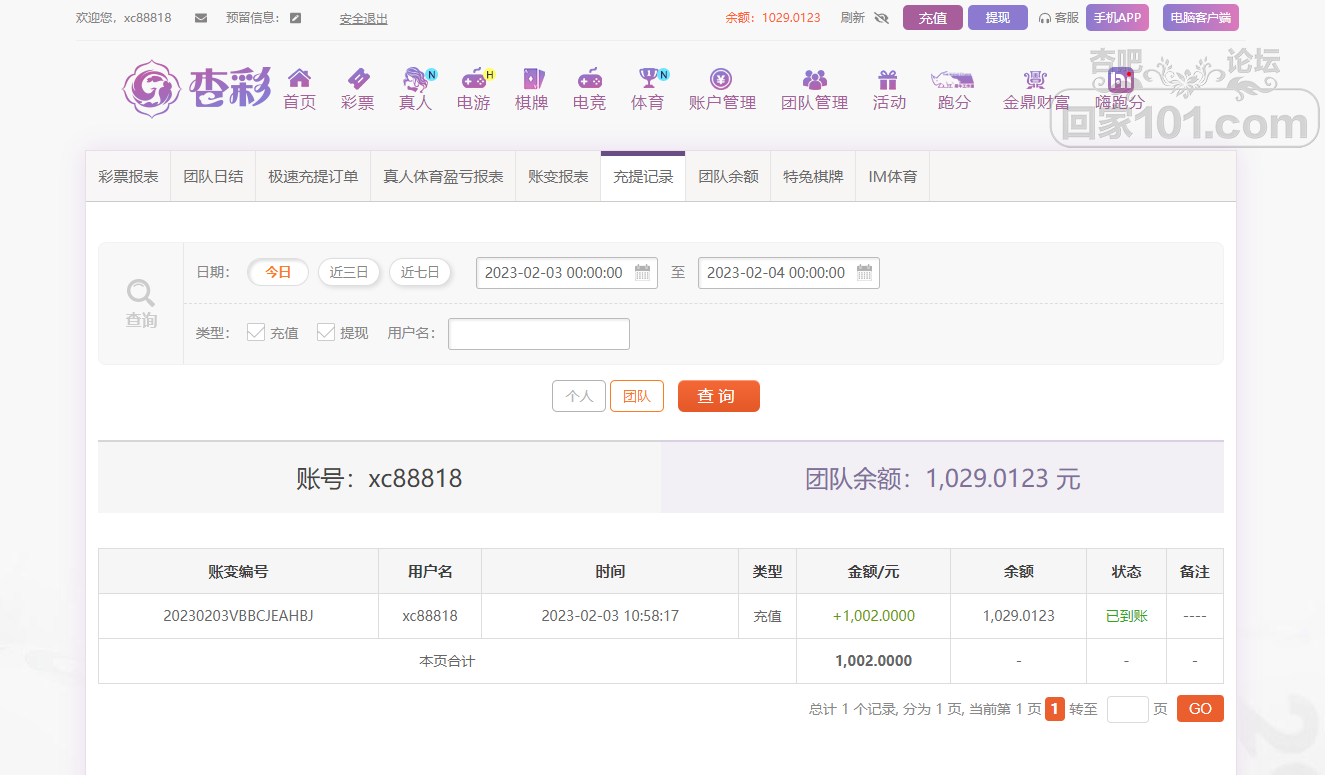
Task: Open 手机APP button
Action: (x=1117, y=18)
